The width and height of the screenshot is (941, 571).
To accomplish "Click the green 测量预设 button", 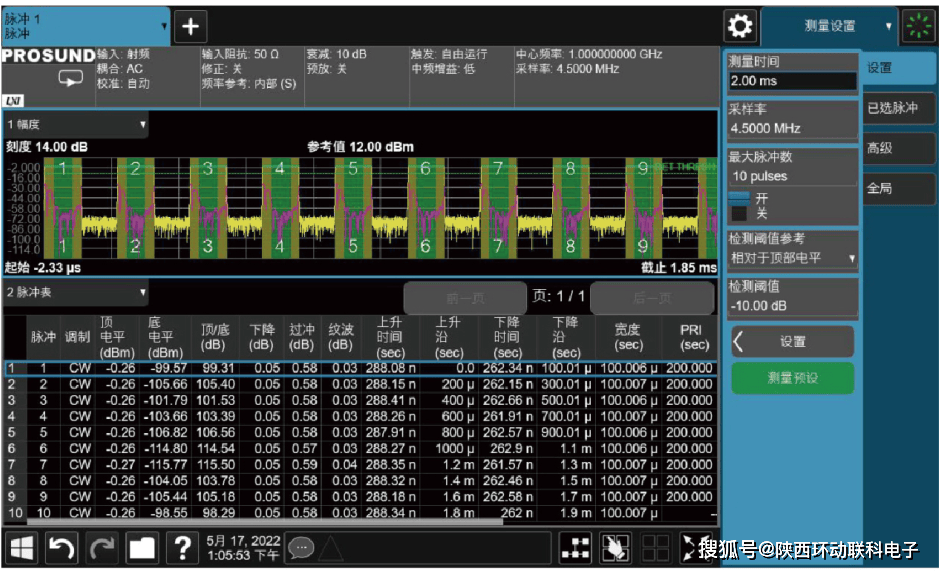I will pos(792,378).
